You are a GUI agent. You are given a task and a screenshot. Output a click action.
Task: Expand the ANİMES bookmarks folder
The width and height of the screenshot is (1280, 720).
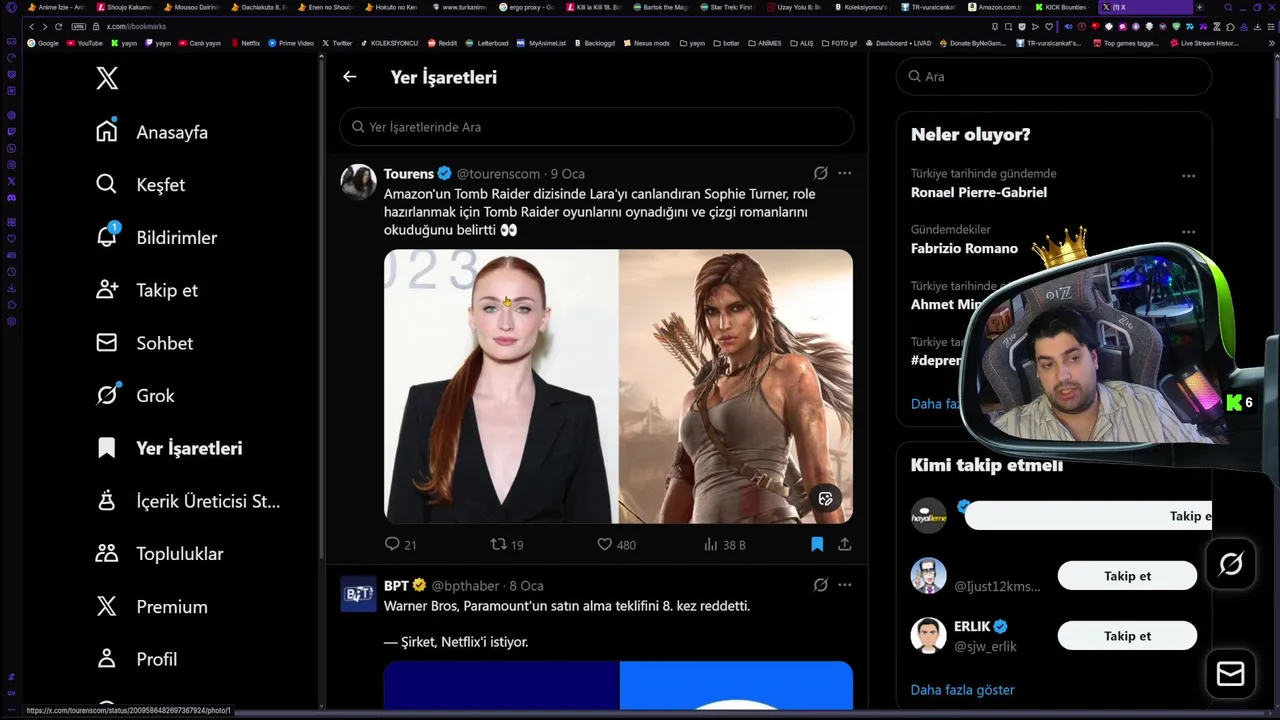[x=764, y=43]
